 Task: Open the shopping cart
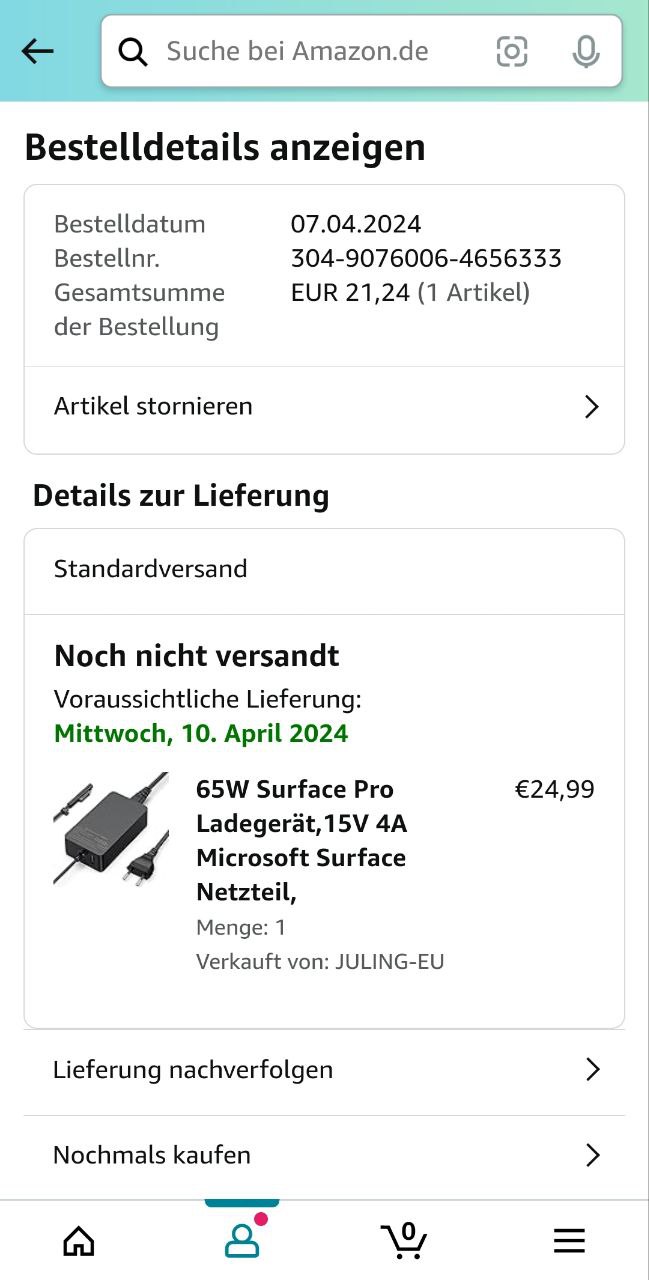[405, 1241]
